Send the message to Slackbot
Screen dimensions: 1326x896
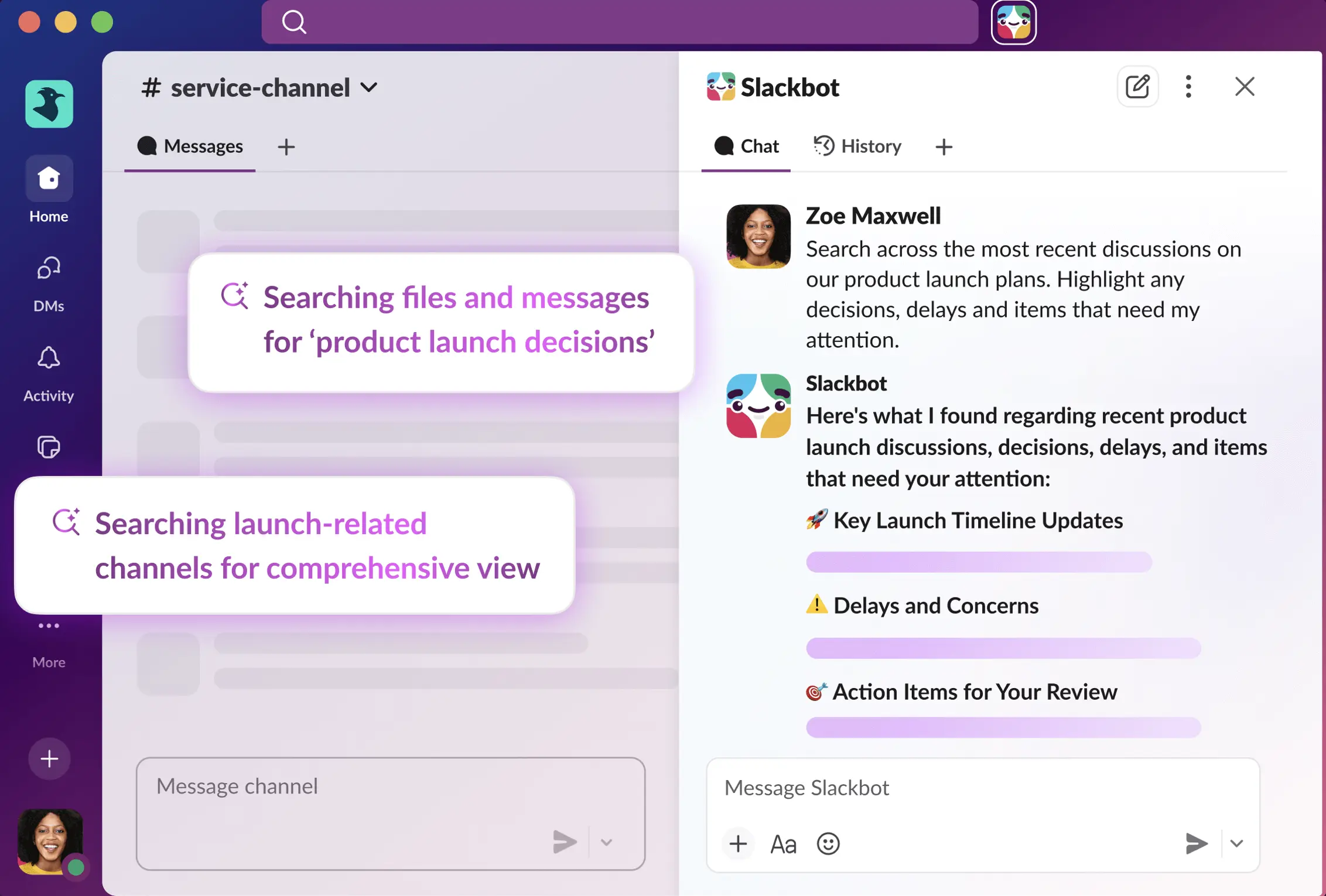coord(1196,843)
